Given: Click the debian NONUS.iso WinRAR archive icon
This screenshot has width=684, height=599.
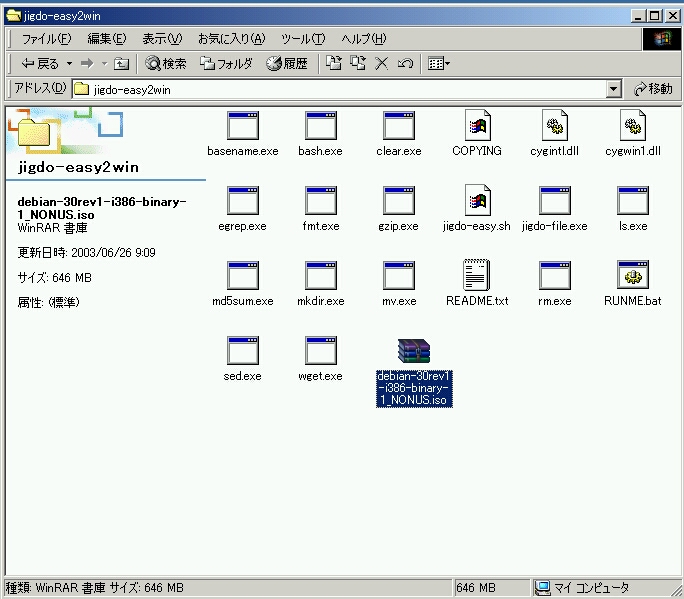Looking at the screenshot, I should [x=414, y=351].
